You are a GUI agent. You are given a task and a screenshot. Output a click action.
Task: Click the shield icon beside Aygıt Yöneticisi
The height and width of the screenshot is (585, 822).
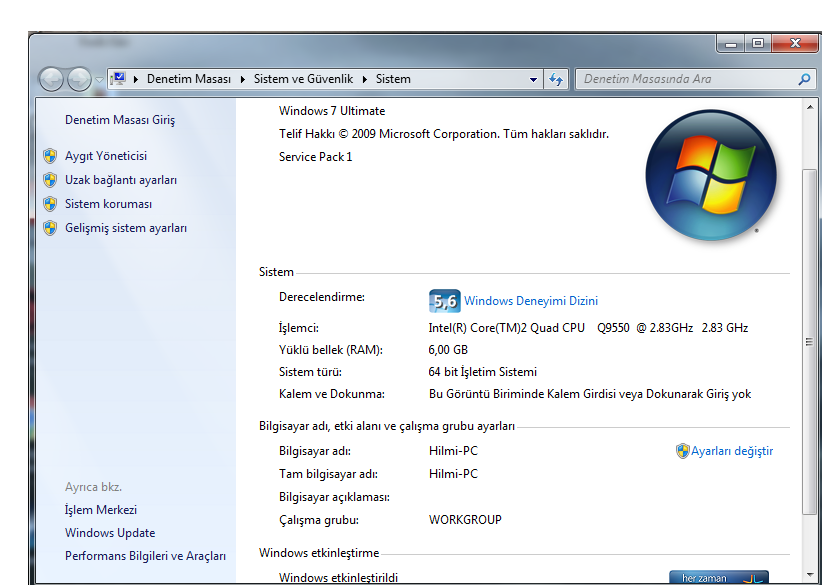tap(50, 156)
